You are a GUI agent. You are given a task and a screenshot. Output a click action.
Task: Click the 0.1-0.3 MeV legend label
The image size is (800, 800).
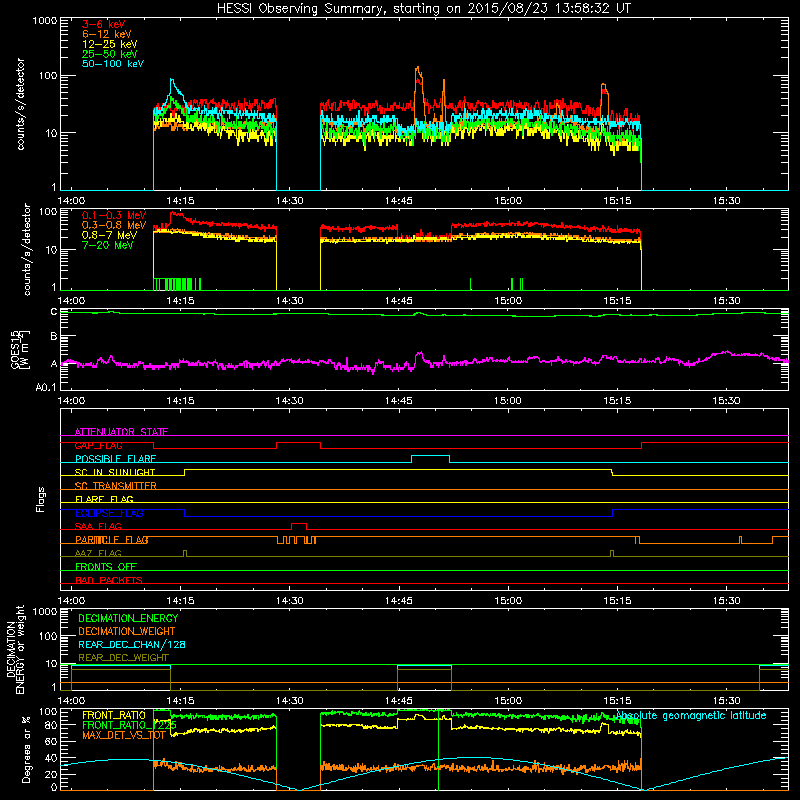click(114, 215)
